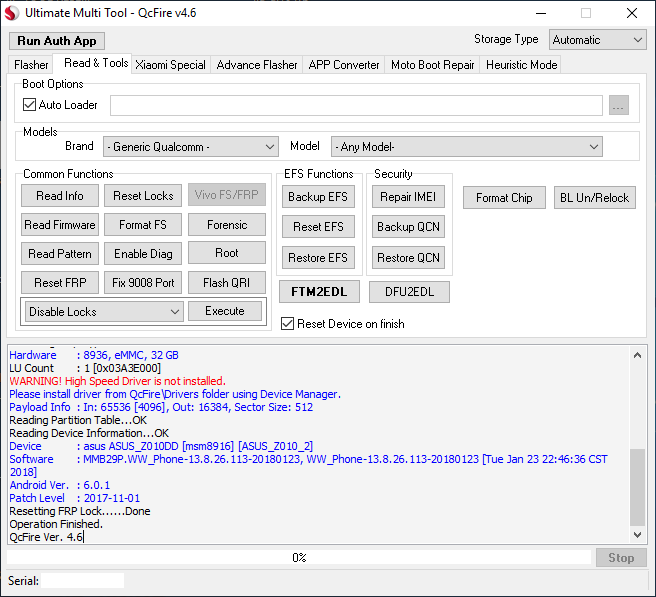
Task: Open the APP Converter tab
Action: click(x=343, y=65)
